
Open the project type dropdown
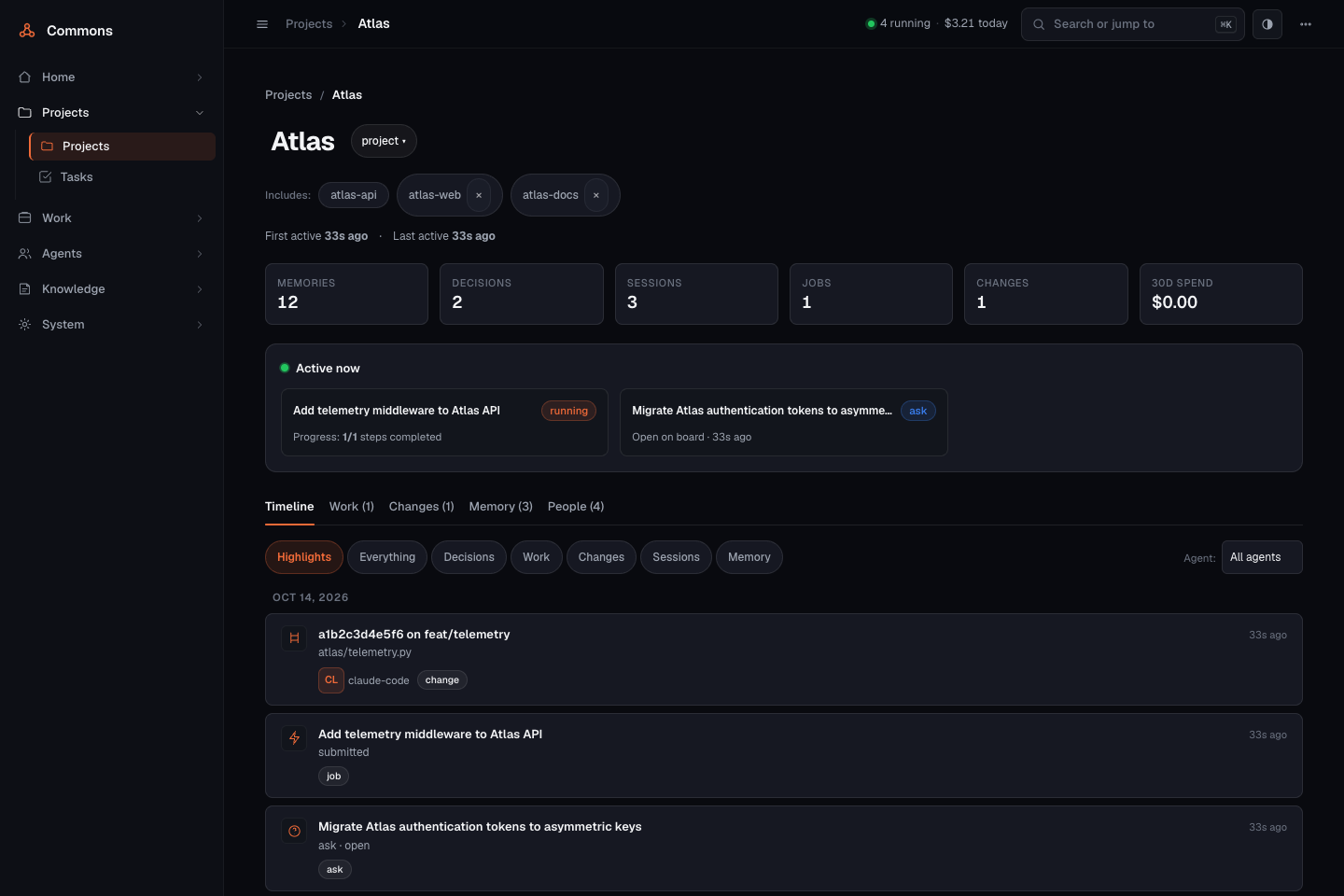pos(384,141)
